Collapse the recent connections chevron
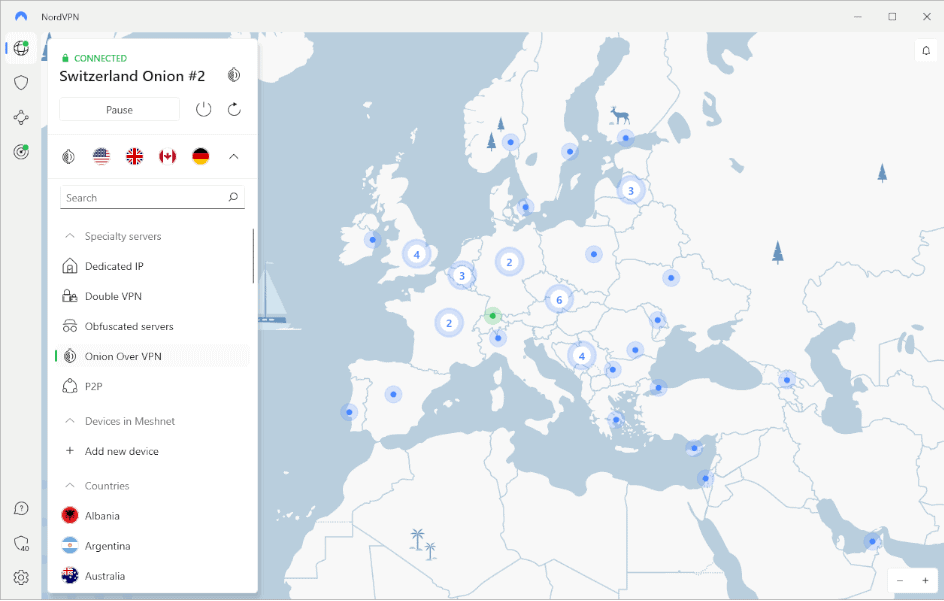944x601 pixels. 234,156
